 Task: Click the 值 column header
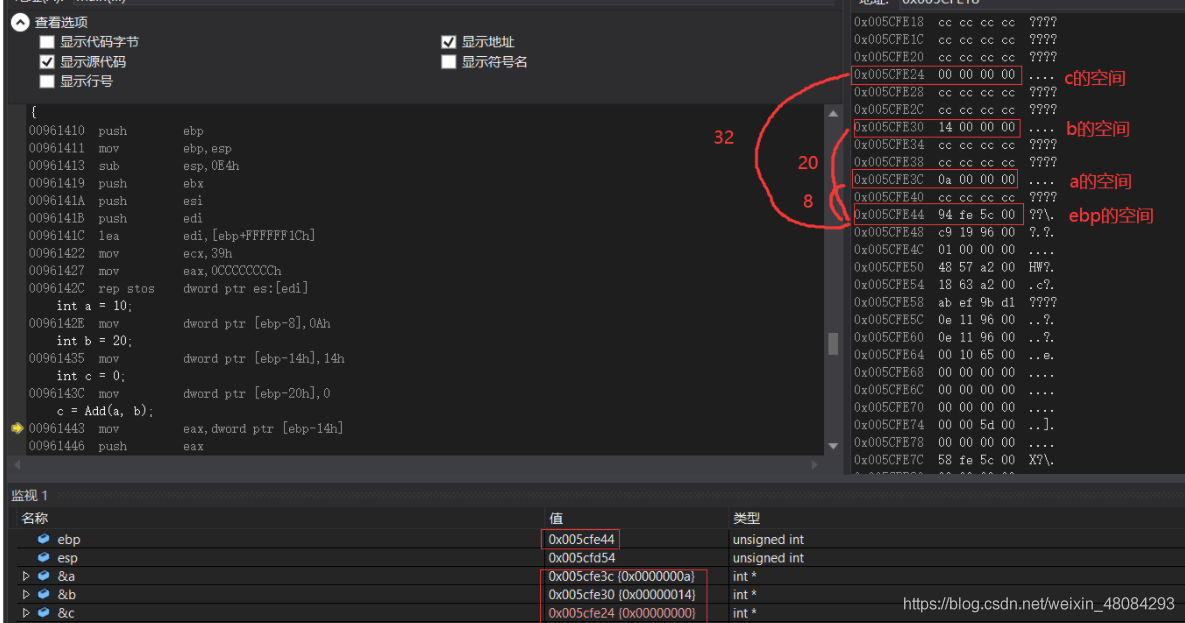556,519
